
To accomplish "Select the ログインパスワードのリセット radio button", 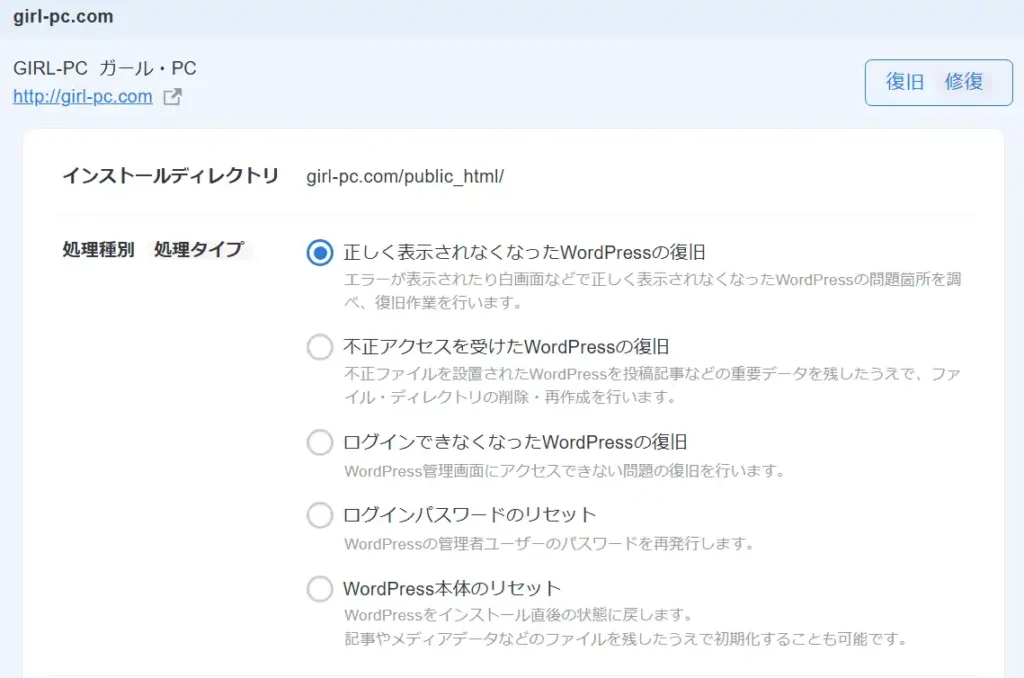I will tap(319, 515).
